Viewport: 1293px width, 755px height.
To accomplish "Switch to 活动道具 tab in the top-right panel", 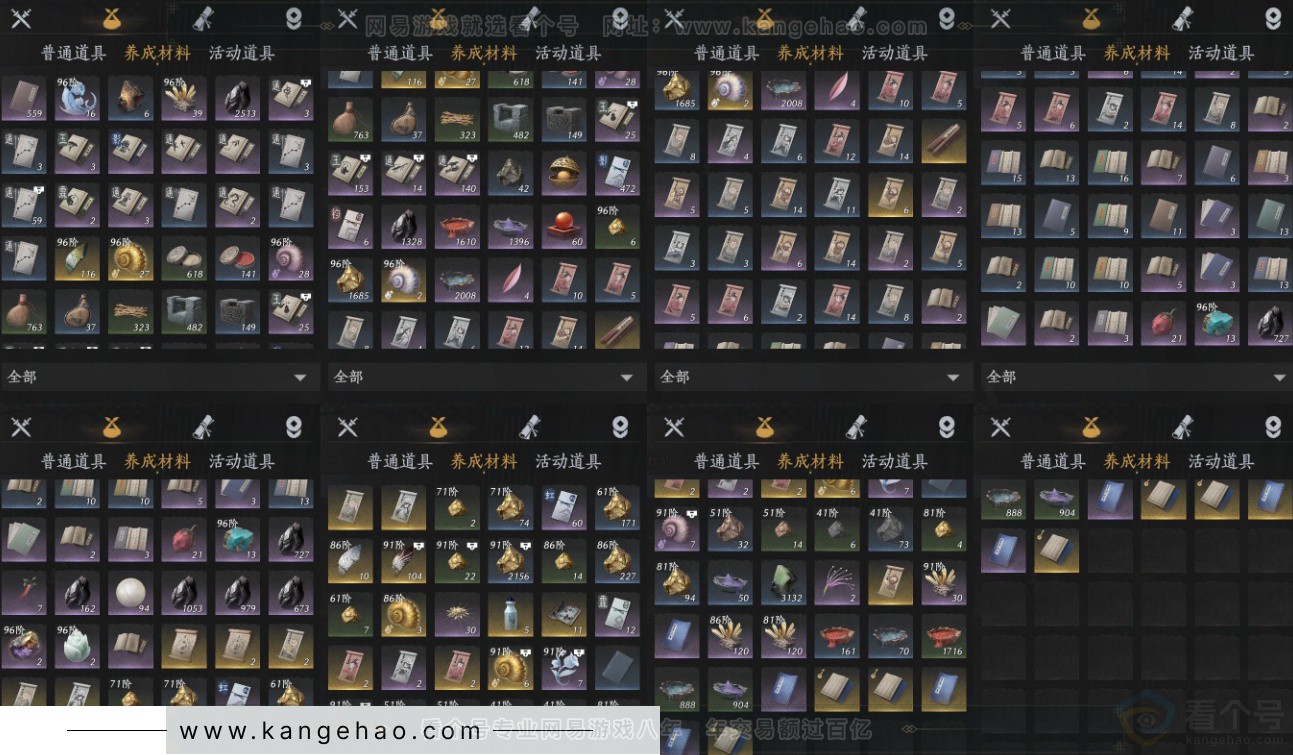I will pyautogui.click(x=1220, y=53).
